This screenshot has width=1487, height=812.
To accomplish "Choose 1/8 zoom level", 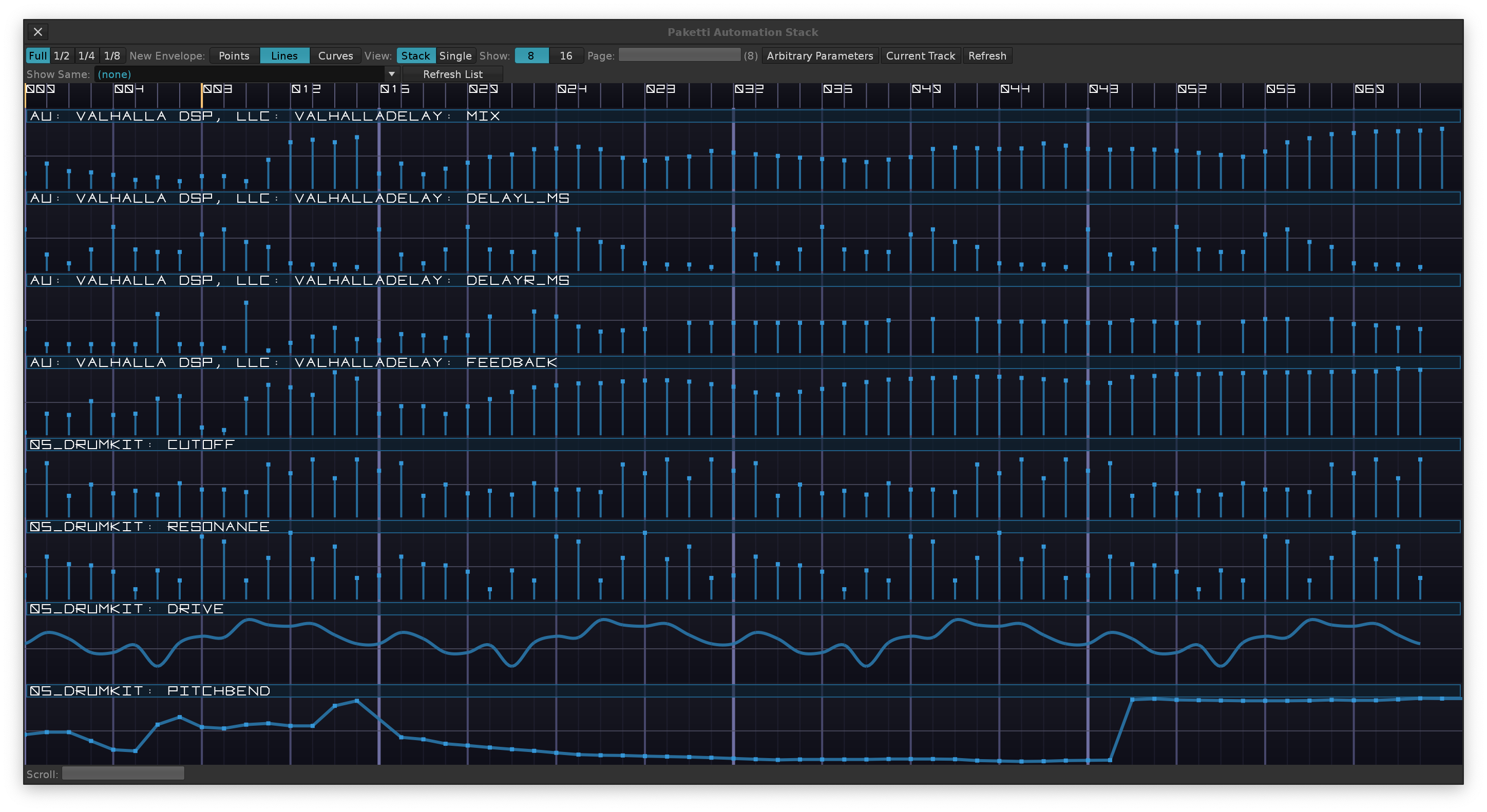I will [112, 56].
